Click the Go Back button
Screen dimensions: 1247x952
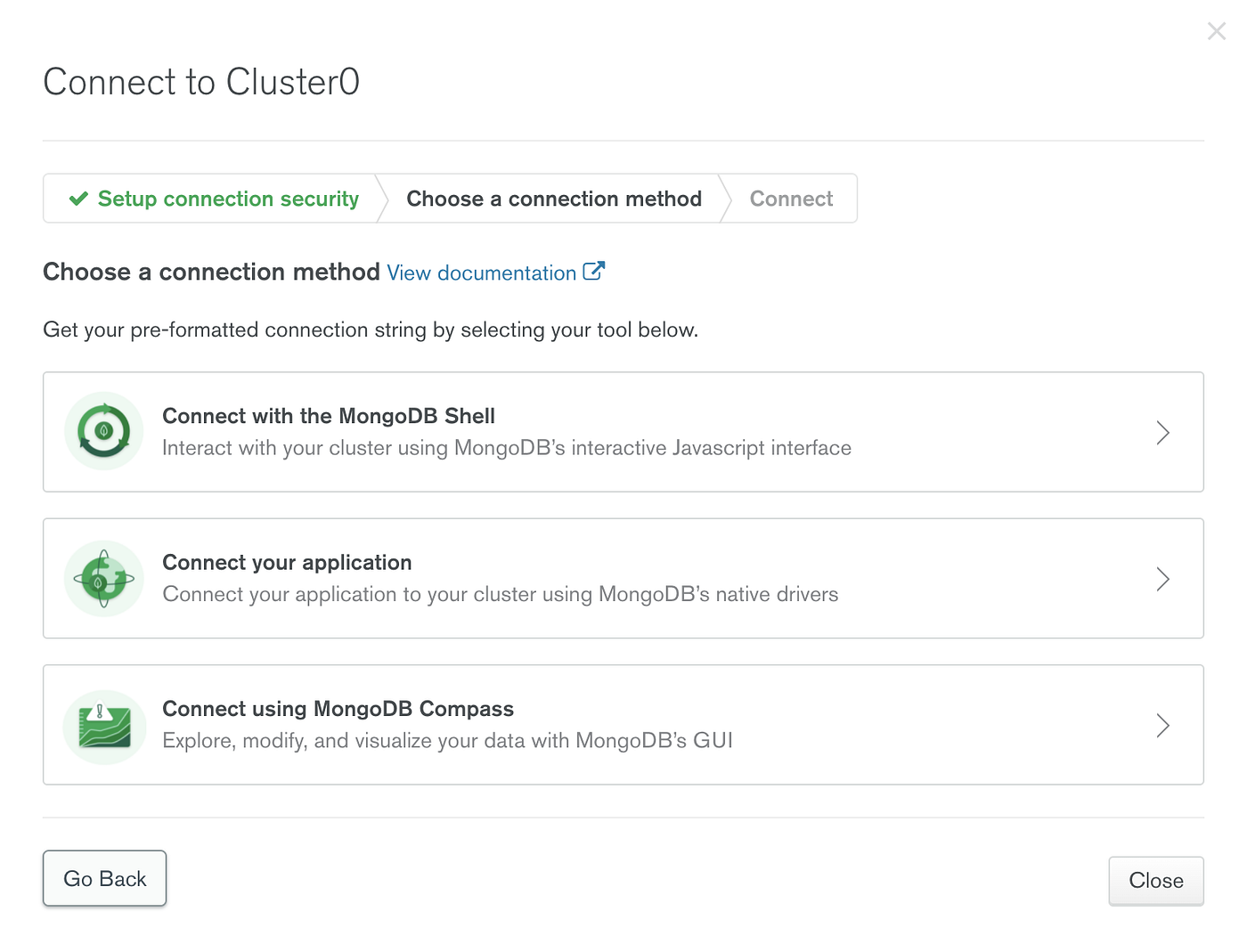coord(104,878)
